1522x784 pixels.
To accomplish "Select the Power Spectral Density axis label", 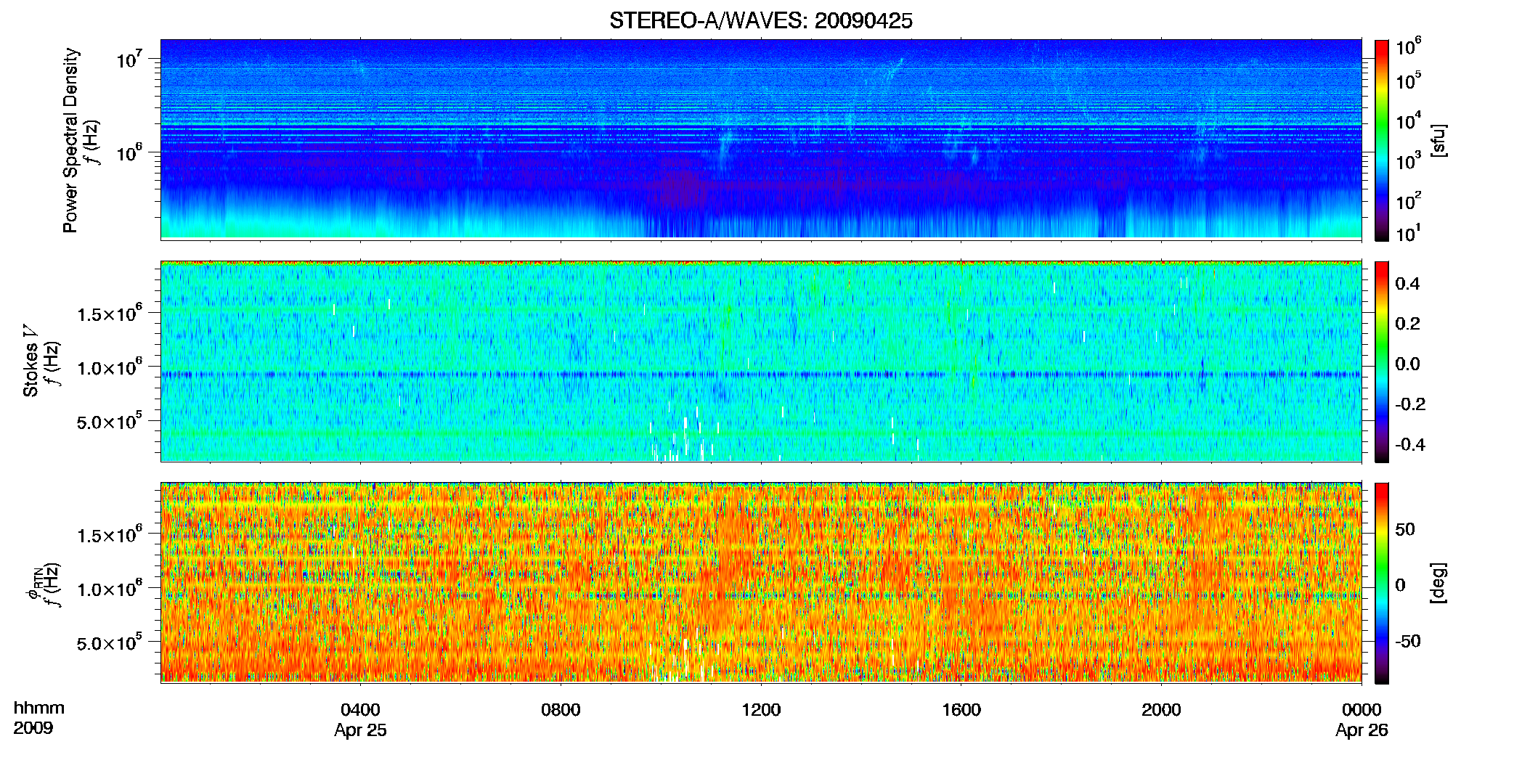I will pos(70,140).
